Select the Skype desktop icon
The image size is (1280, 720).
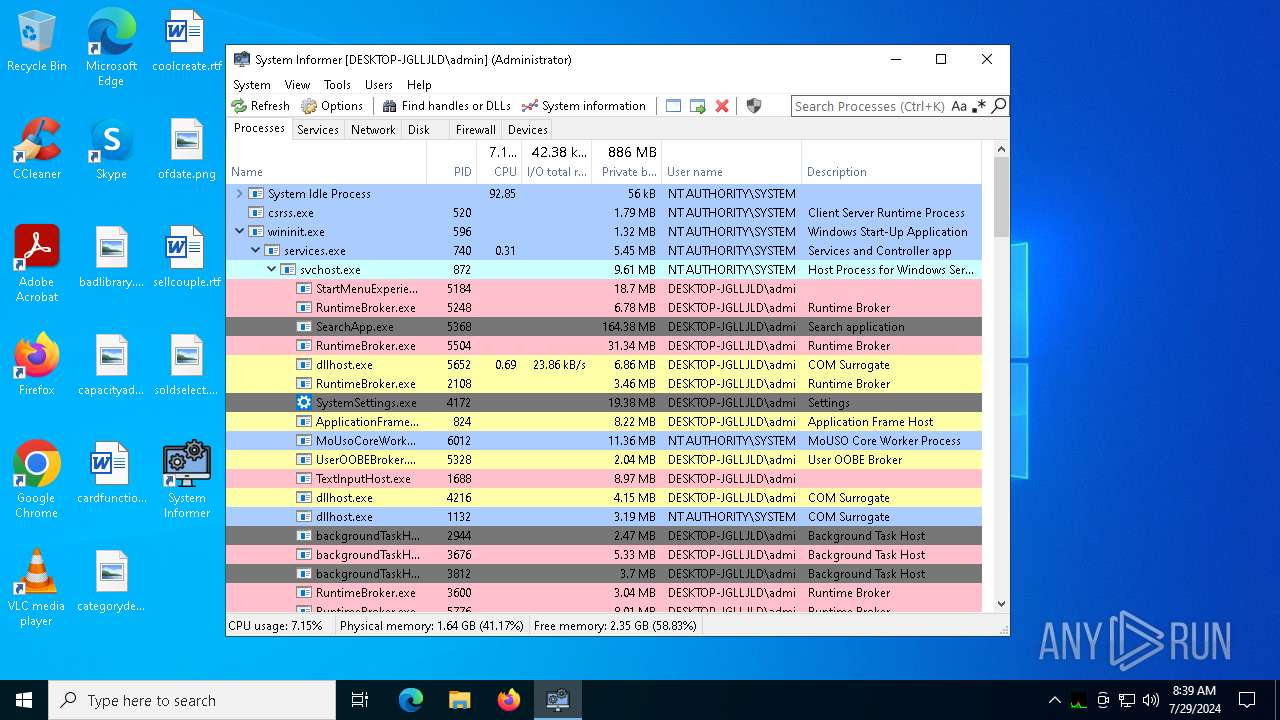[111, 149]
